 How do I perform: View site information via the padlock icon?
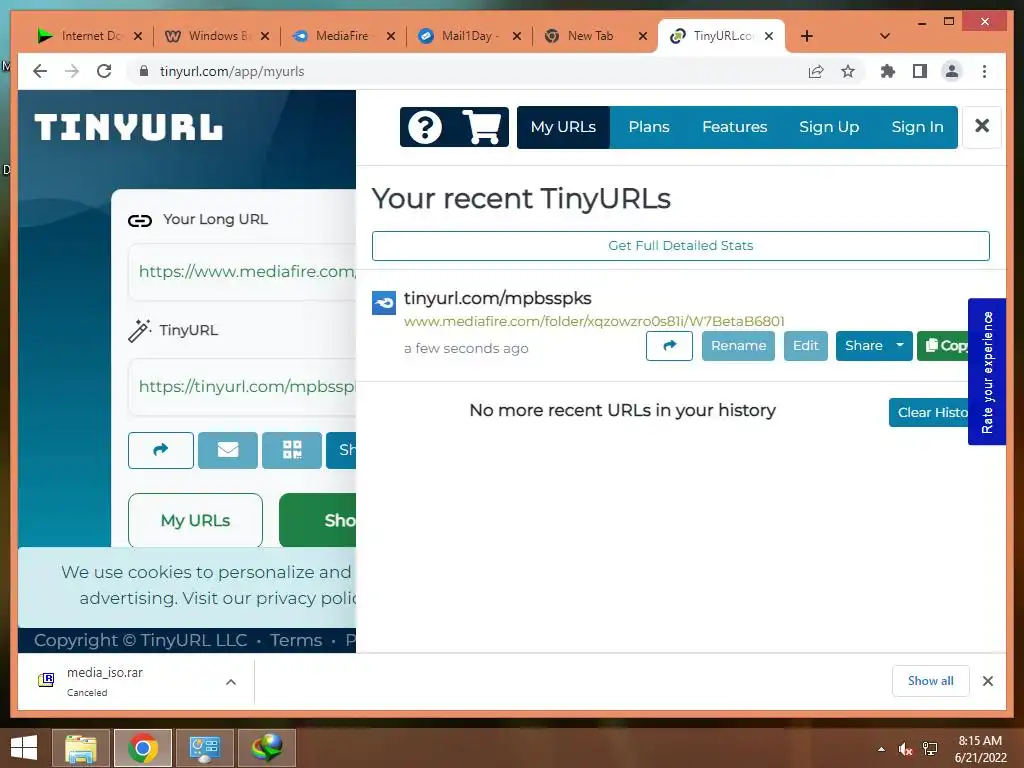[x=144, y=71]
